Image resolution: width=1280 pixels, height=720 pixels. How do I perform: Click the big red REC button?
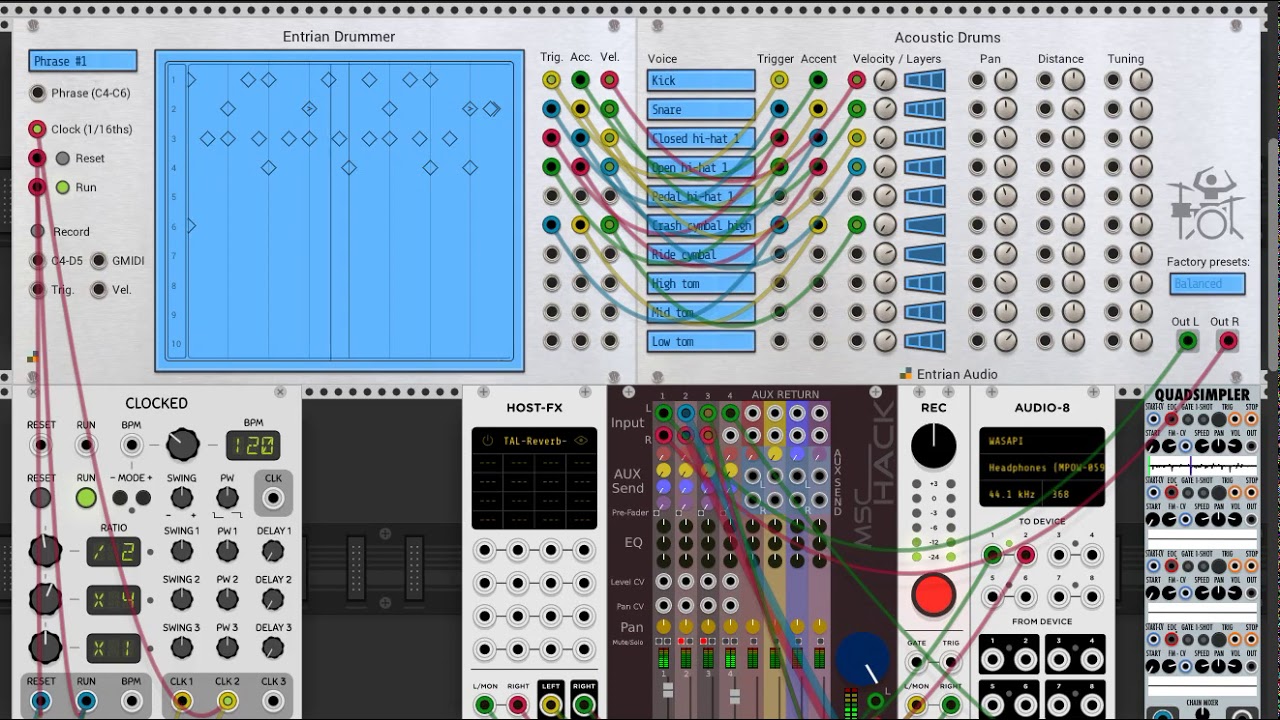point(933,594)
